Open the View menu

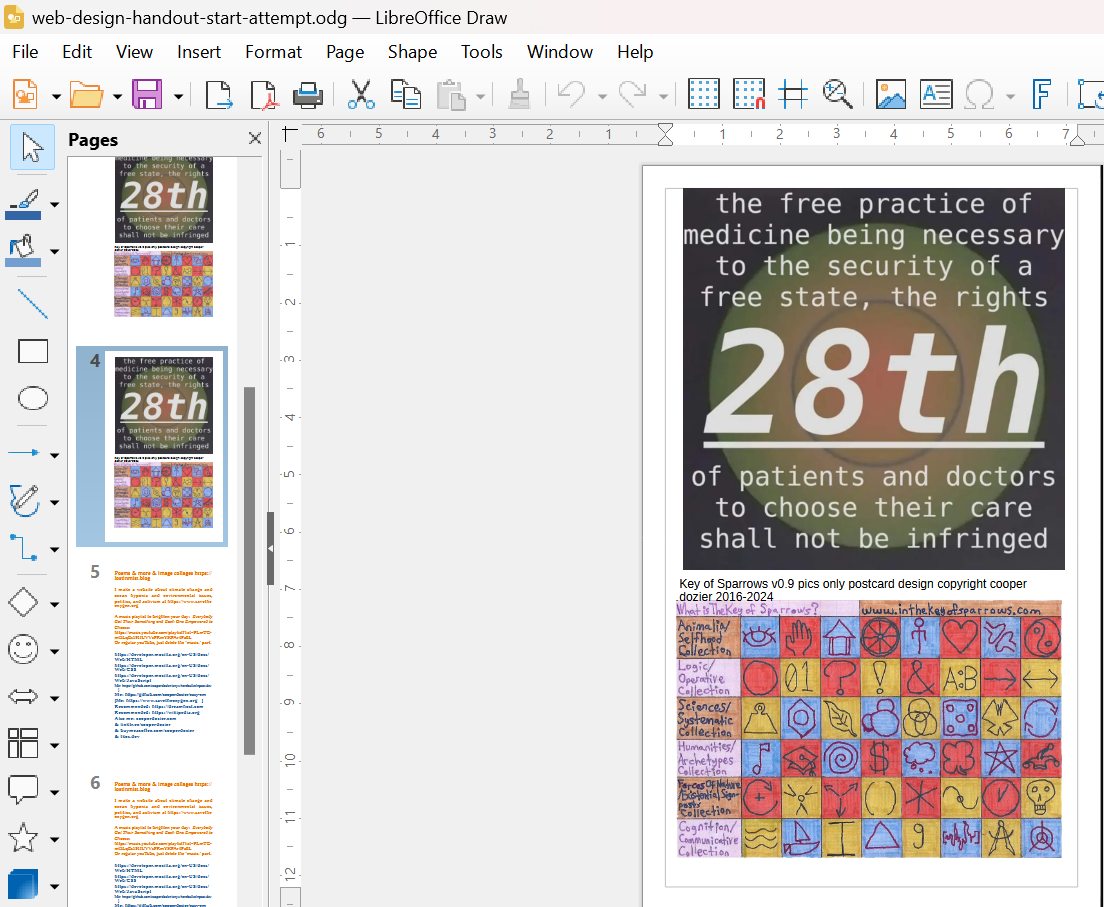[134, 52]
